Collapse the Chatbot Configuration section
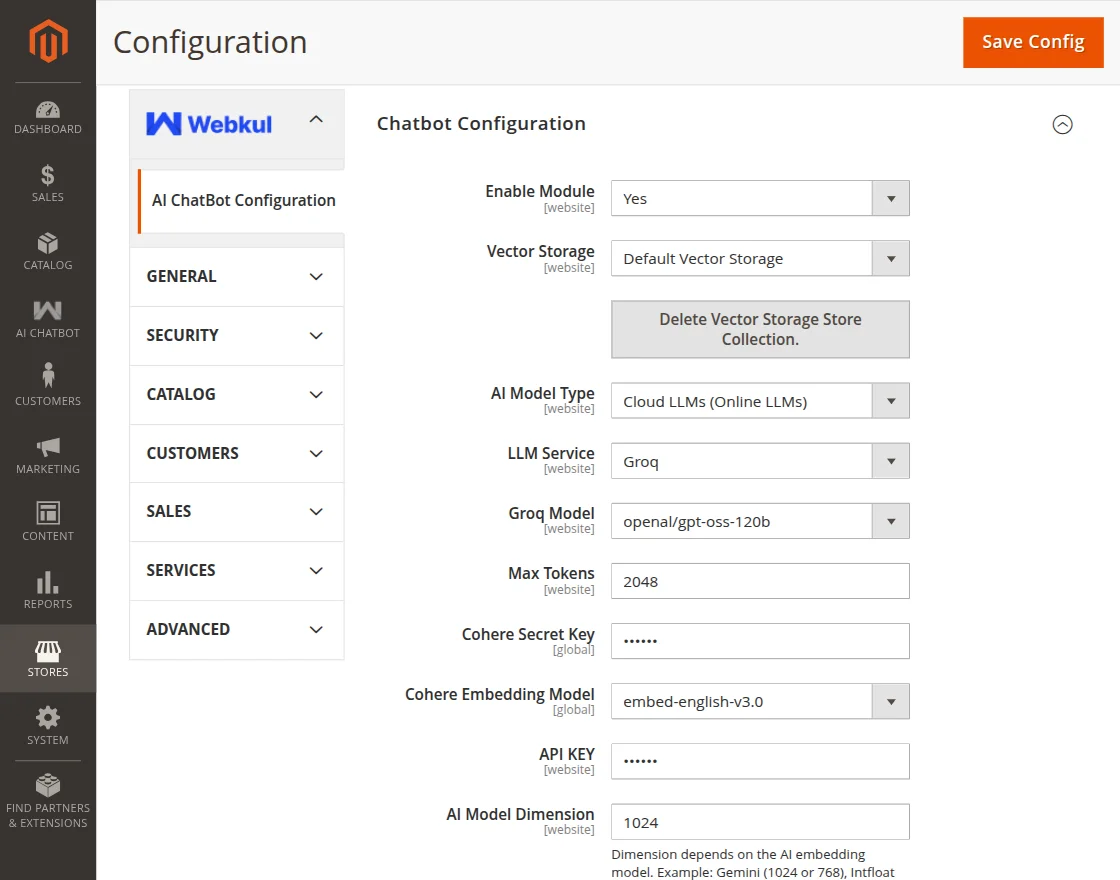 coord(1062,124)
